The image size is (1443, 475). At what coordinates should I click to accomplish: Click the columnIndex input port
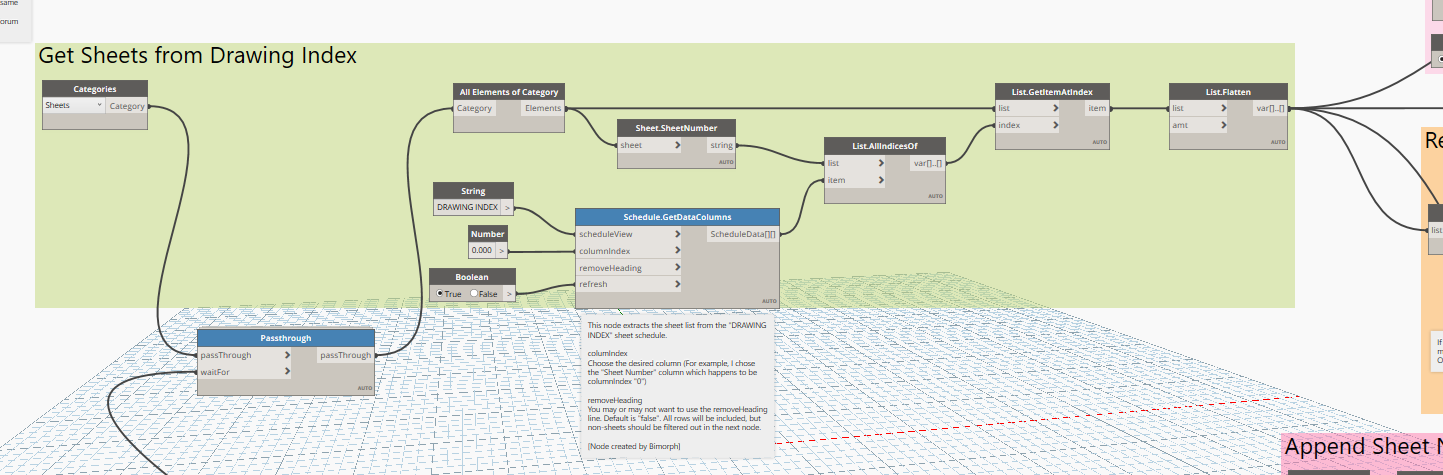click(x=629, y=251)
